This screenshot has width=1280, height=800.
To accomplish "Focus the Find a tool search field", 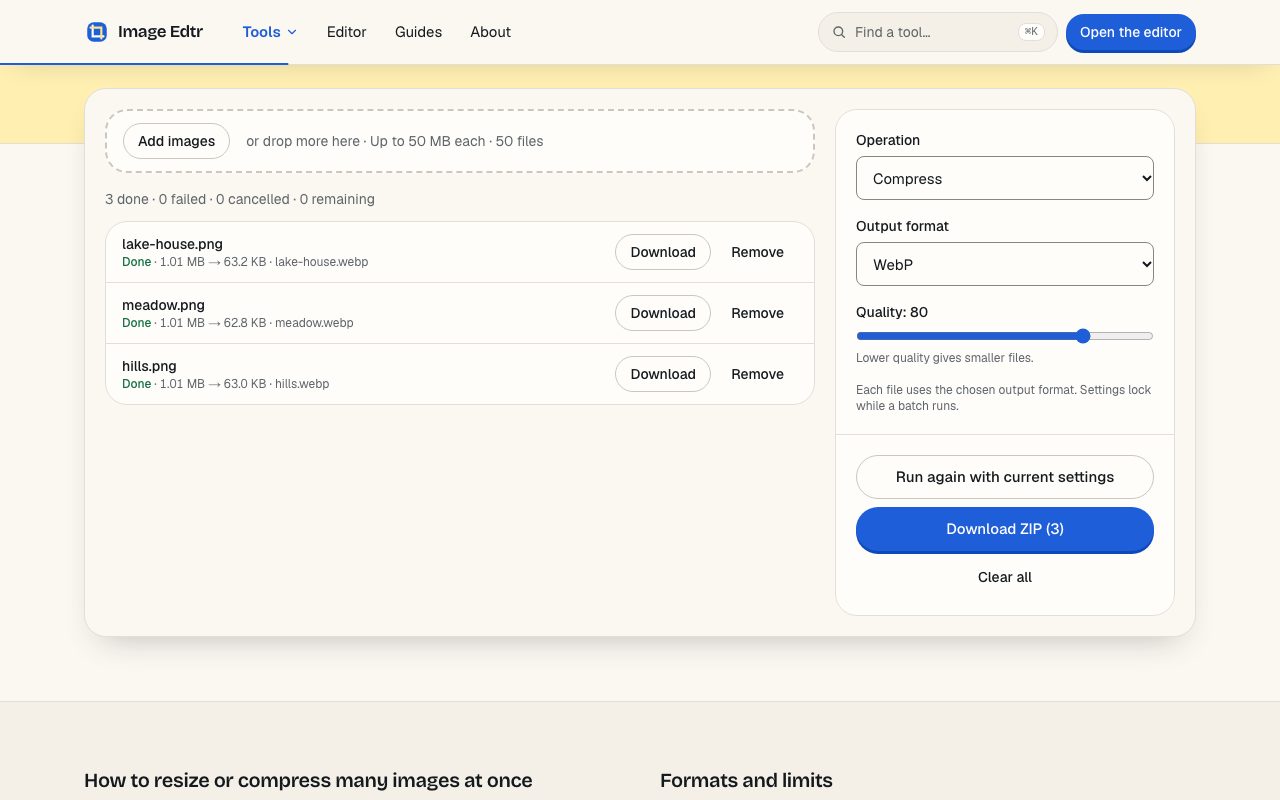I will [x=938, y=32].
